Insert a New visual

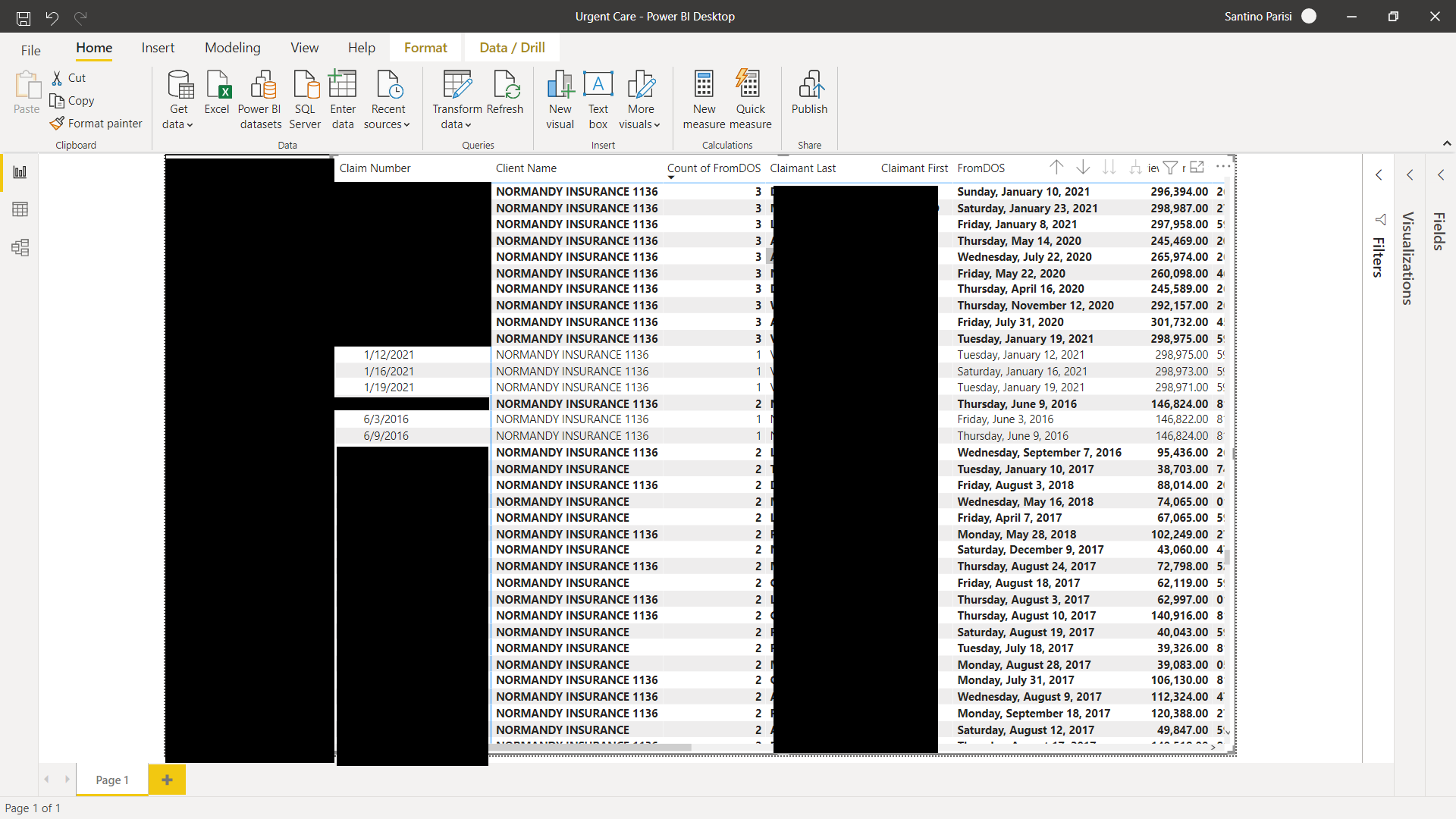560,99
